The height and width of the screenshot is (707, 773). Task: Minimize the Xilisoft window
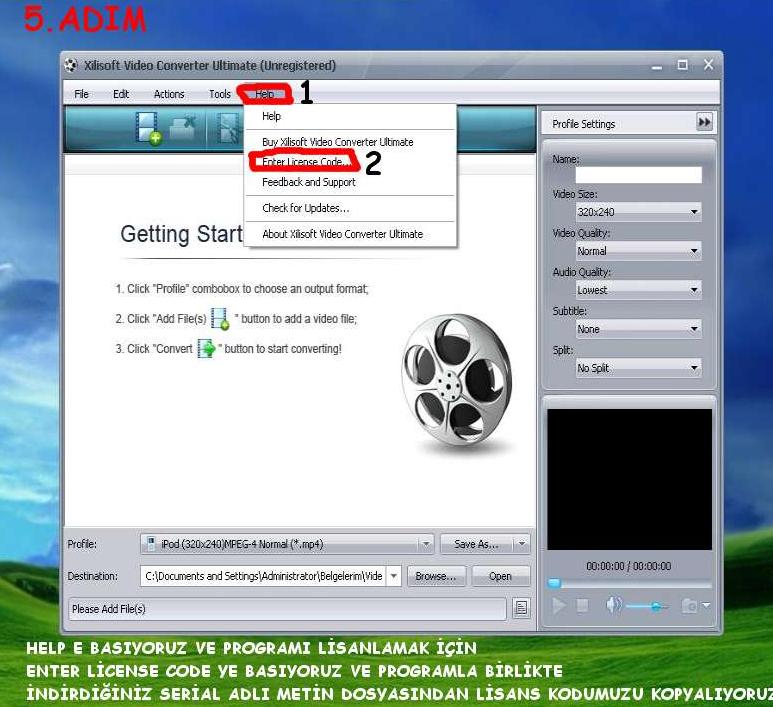(657, 66)
